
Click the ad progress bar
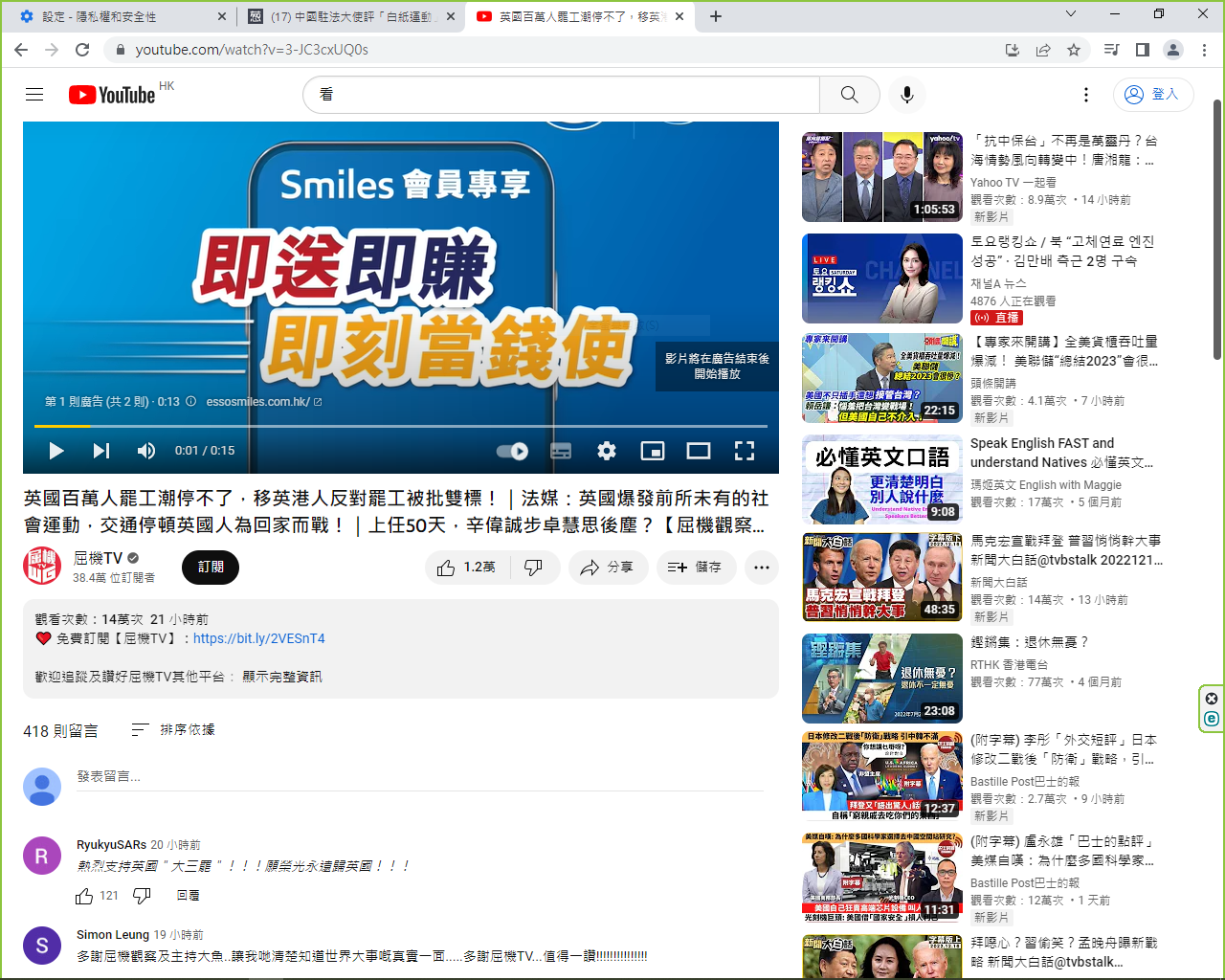401,426
